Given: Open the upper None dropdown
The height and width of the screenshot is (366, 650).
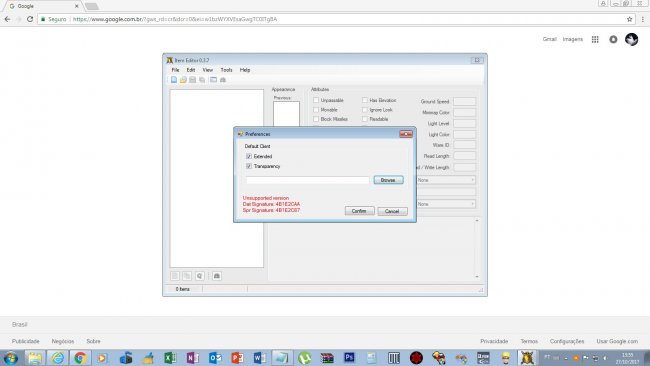Looking at the screenshot, I should [x=446, y=180].
